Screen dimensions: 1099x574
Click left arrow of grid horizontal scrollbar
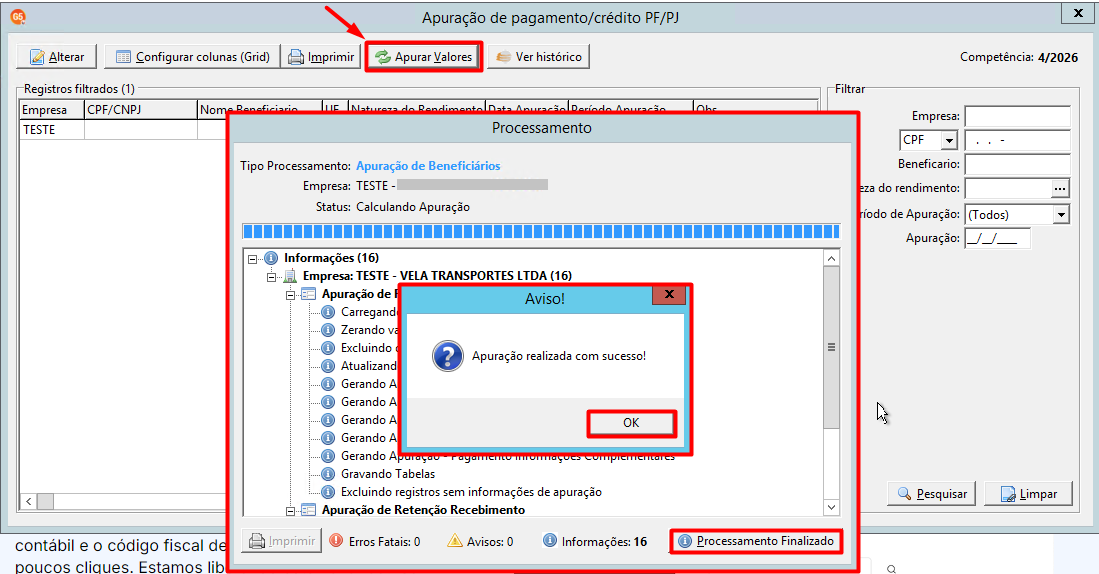point(29,501)
